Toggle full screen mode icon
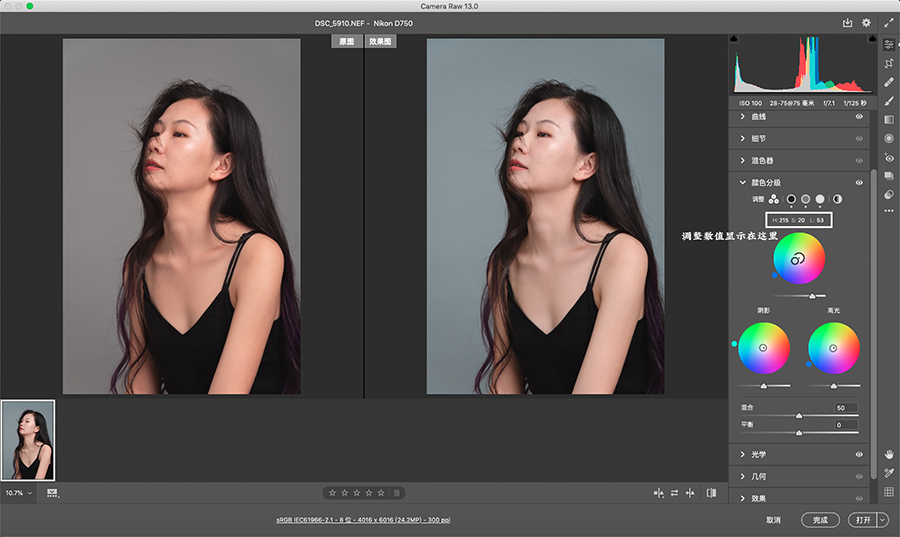Viewport: 900px width, 537px height. click(x=888, y=22)
